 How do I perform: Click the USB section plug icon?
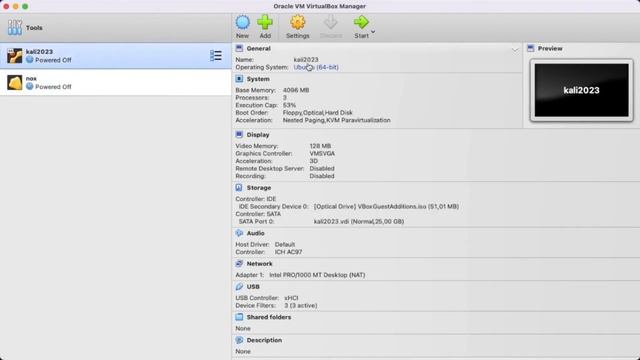[239, 287]
